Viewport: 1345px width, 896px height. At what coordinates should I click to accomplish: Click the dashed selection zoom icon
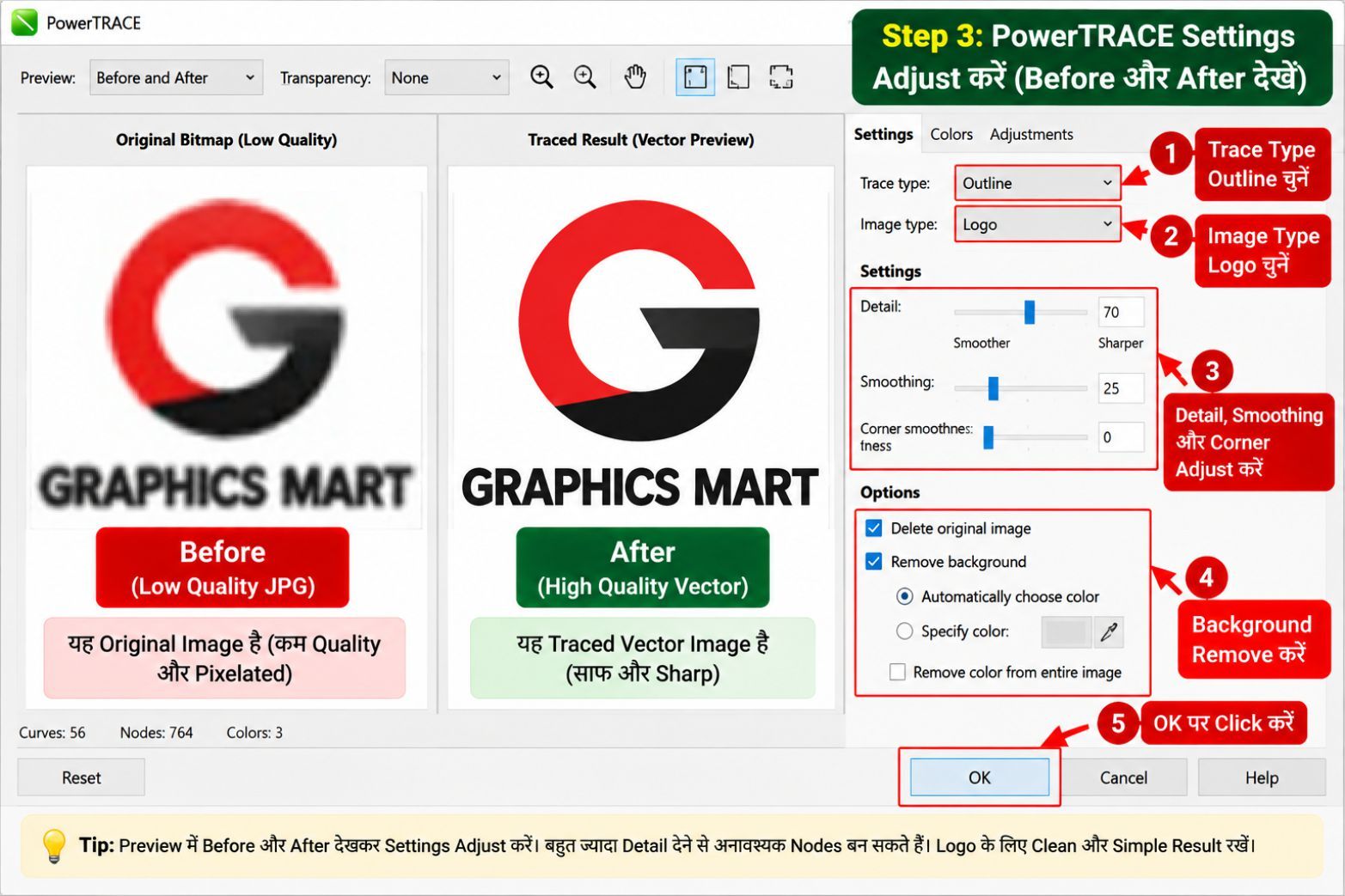(781, 77)
